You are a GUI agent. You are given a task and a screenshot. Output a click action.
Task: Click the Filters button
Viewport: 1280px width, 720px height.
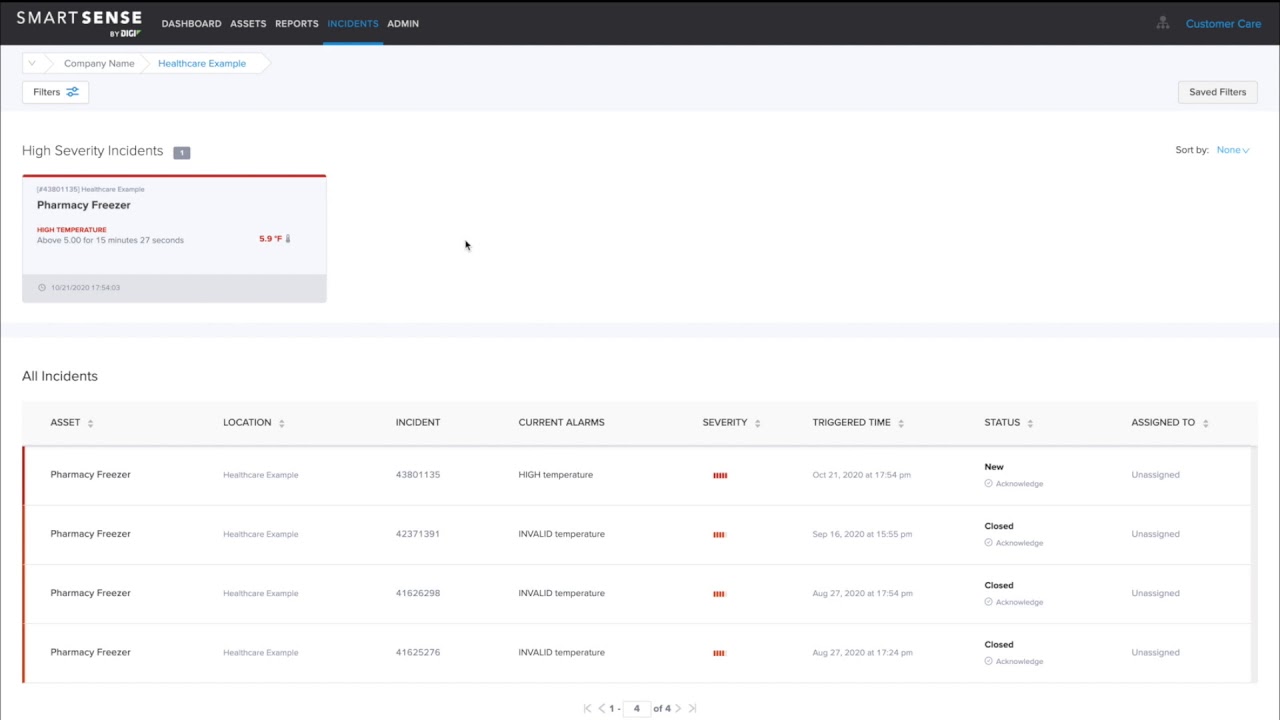[x=56, y=92]
